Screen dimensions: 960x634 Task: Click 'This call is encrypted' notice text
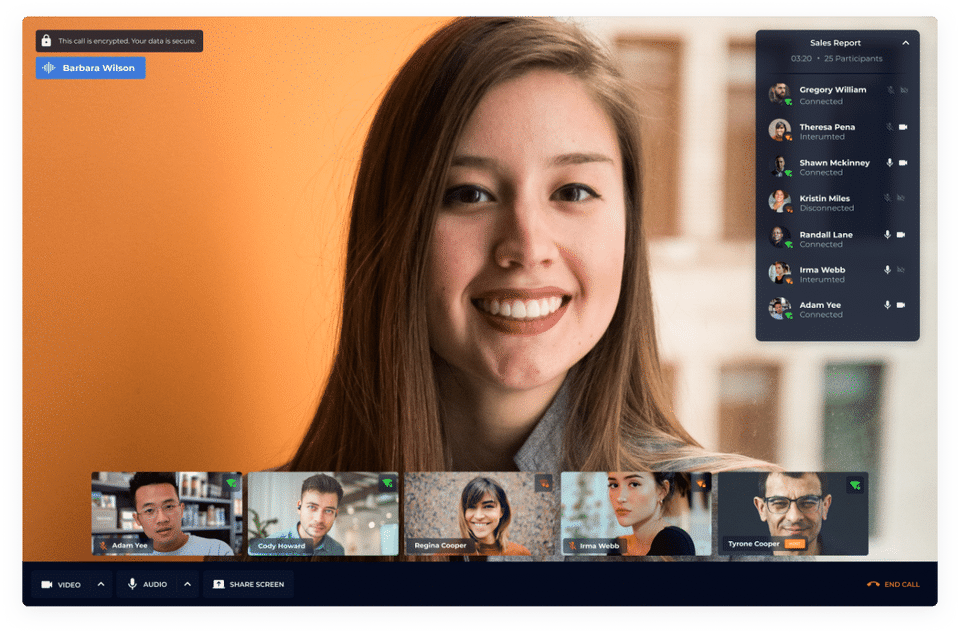click(127, 41)
